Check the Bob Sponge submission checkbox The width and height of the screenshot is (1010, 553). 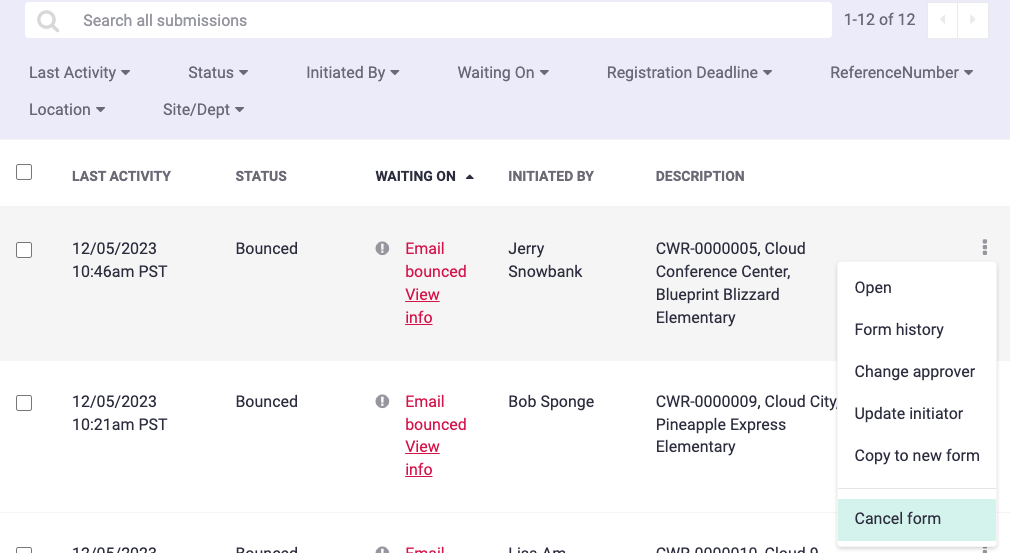(24, 403)
